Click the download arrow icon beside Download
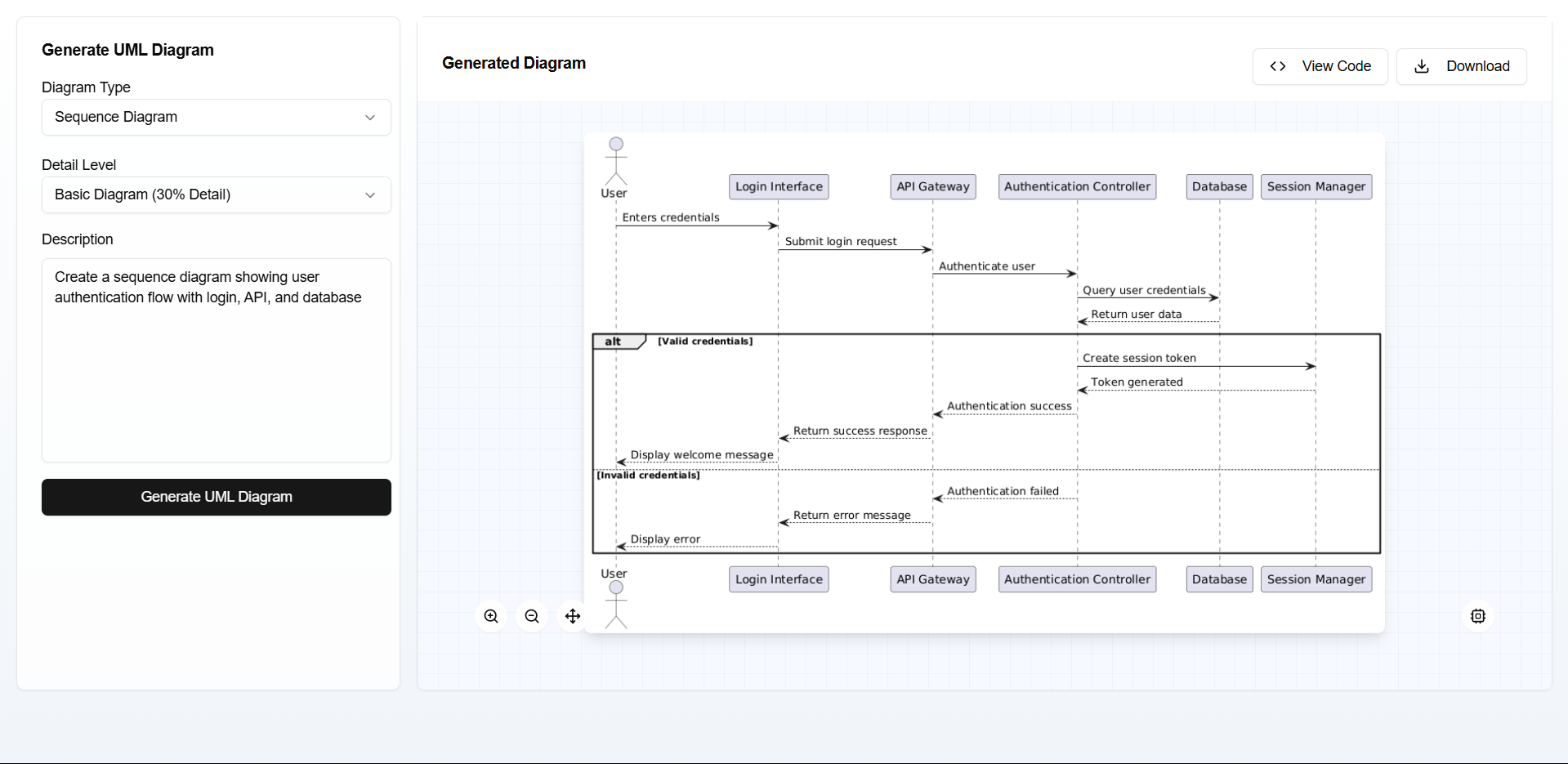This screenshot has width=1568, height=764. (1422, 66)
